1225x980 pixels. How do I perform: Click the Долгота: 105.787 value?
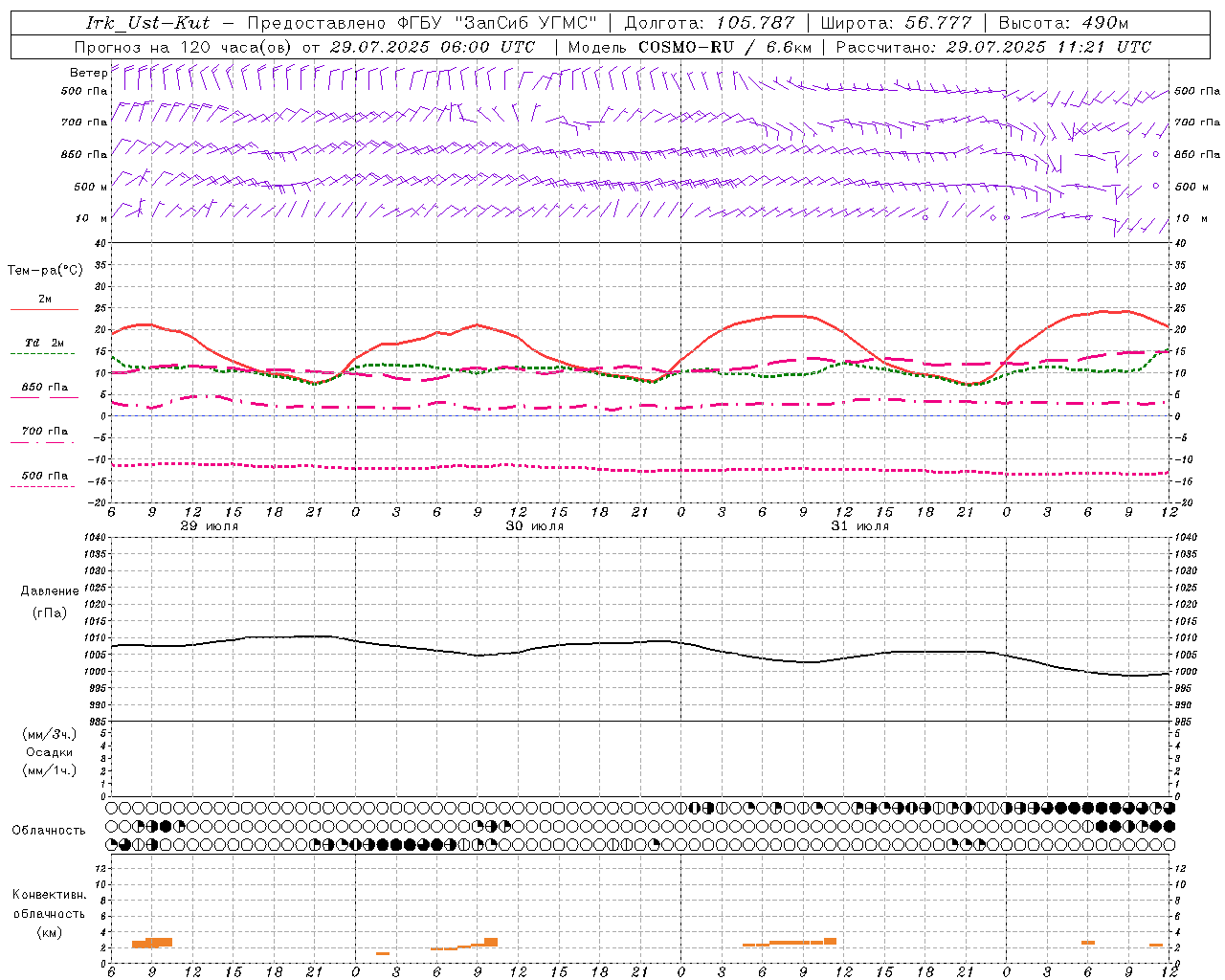[x=709, y=23]
